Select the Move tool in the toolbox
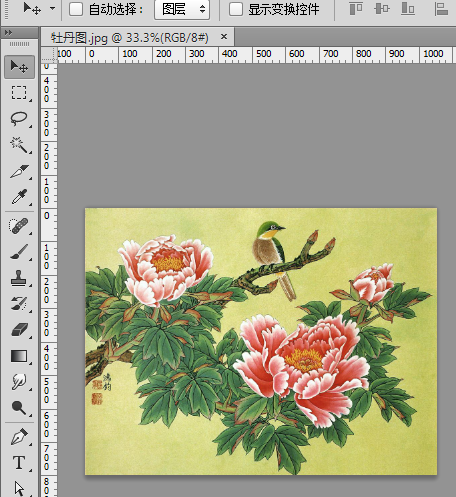456x497 pixels. pos(19,67)
